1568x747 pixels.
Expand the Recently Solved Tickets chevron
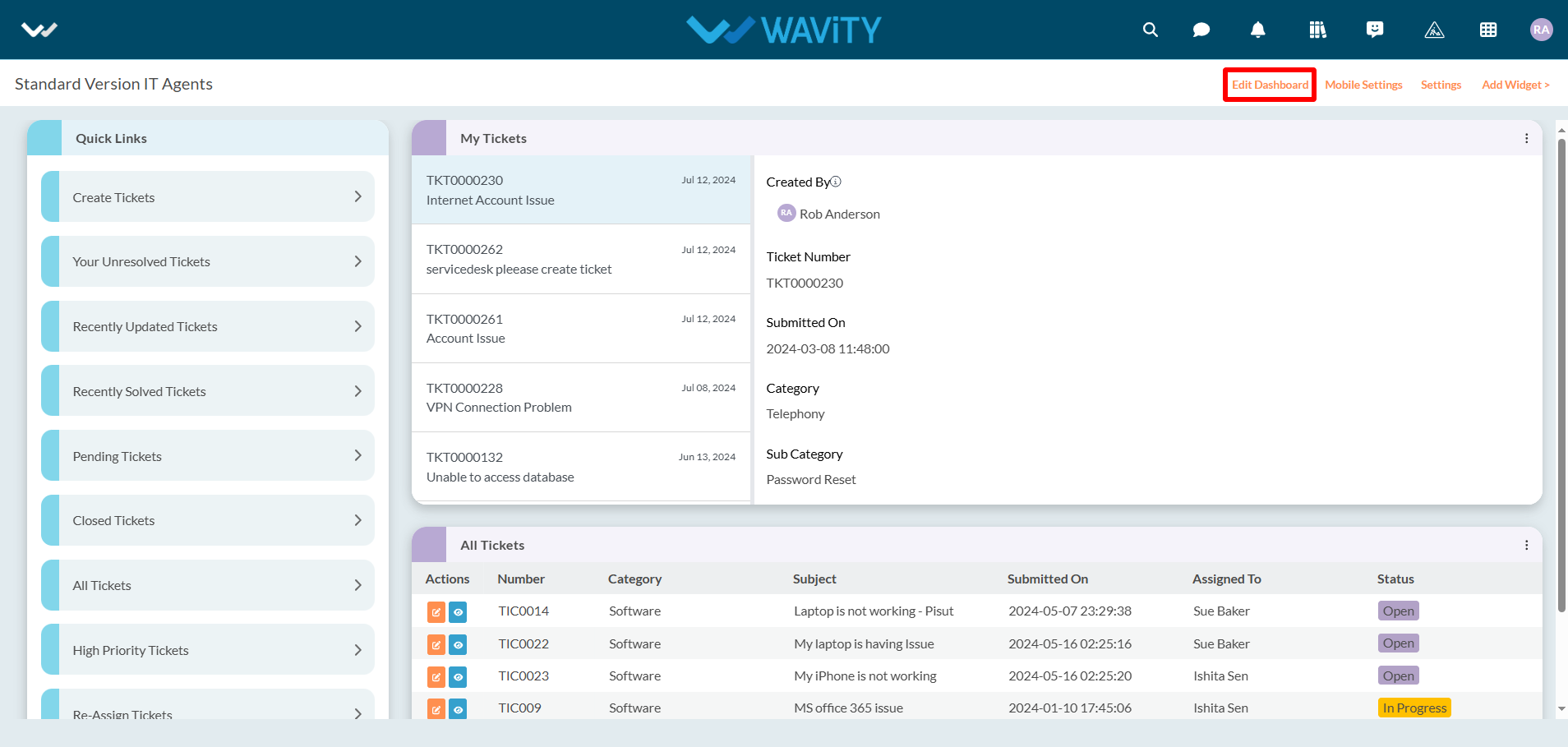click(357, 391)
